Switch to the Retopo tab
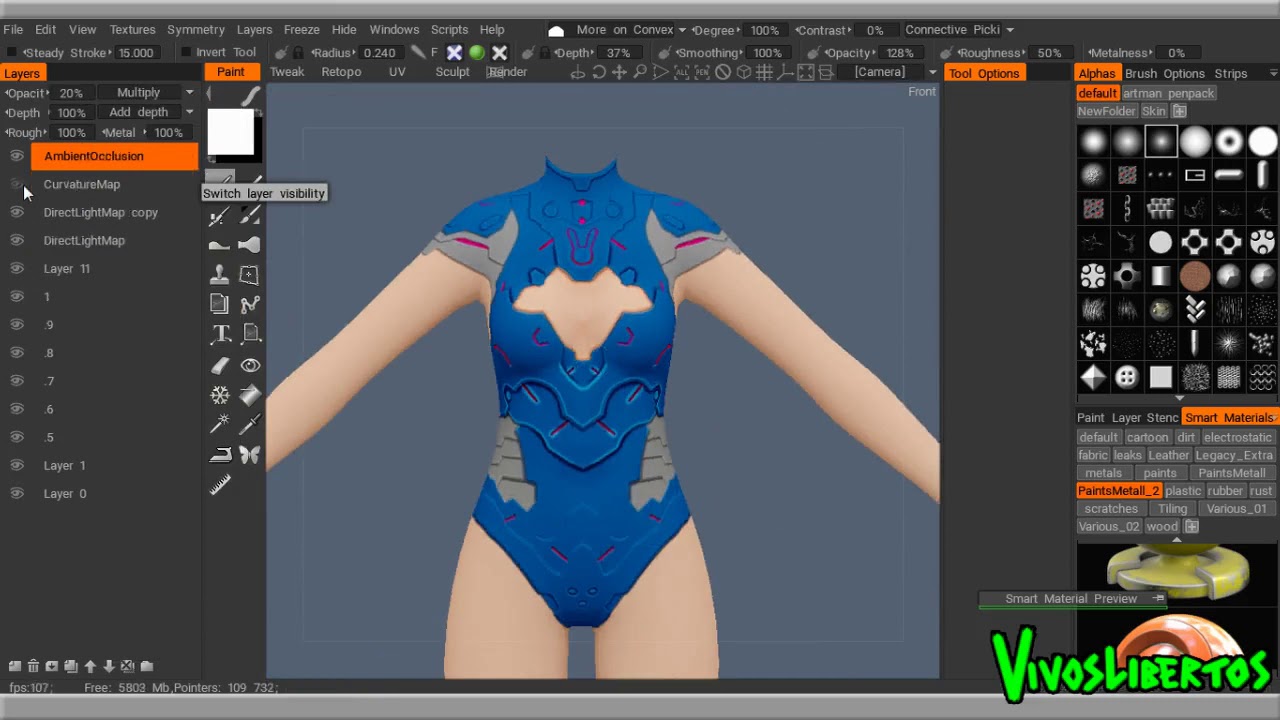Image resolution: width=1280 pixels, height=720 pixels. point(341,72)
